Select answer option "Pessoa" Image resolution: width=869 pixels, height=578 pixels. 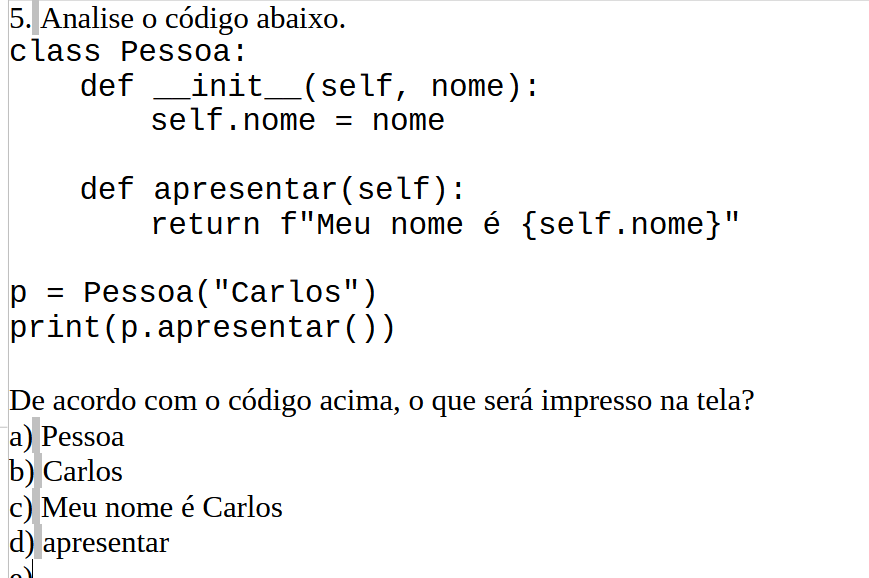83,437
